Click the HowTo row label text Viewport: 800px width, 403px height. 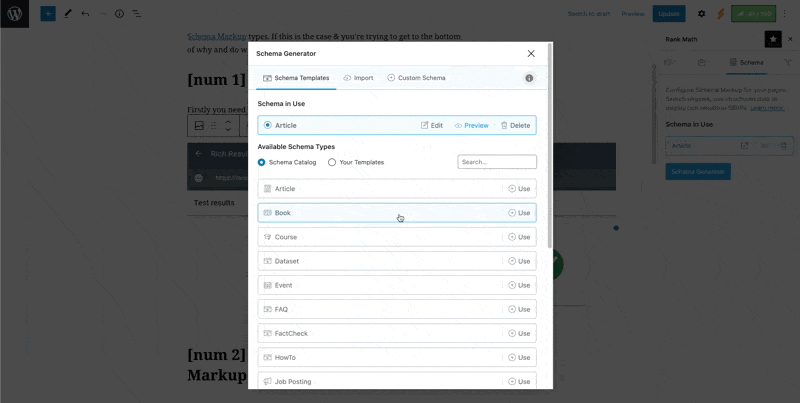(285, 358)
